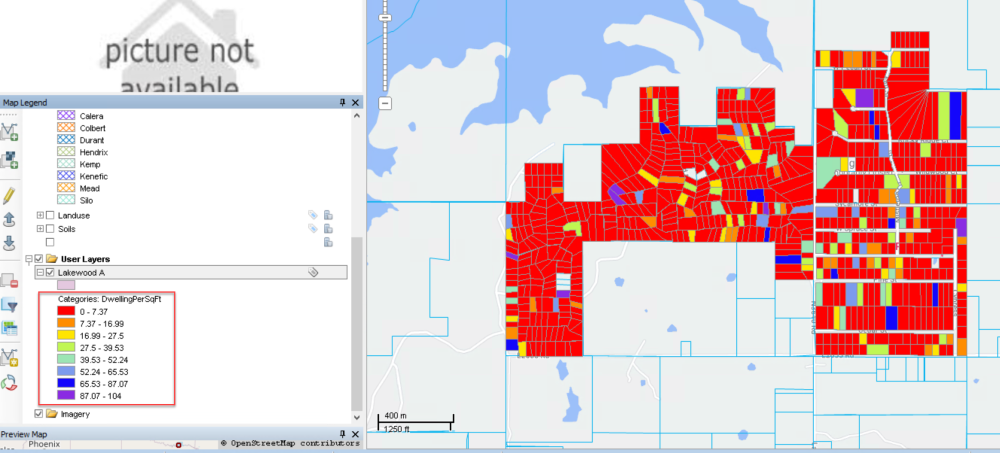
Task: Click the Categories: DwellingPerSqFt heading
Action: tap(110, 299)
